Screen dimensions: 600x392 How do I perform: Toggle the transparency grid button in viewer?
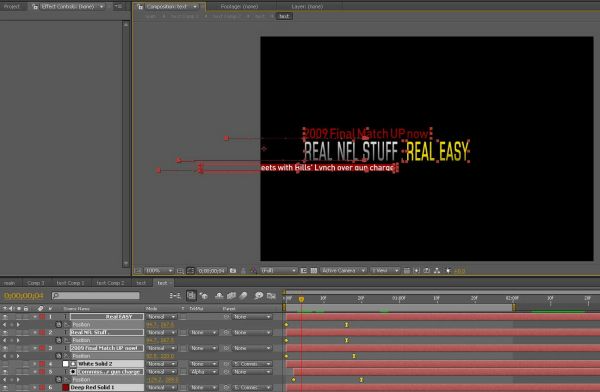tap(314, 271)
